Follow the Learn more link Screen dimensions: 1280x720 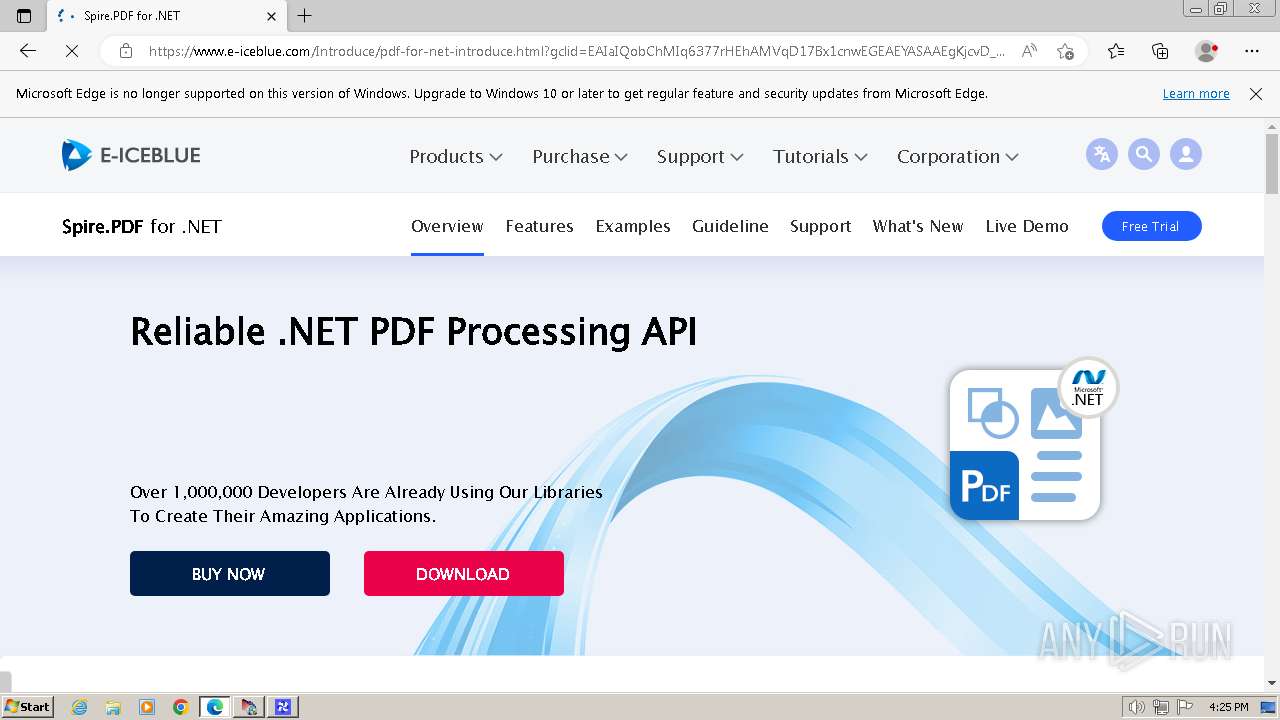pos(1196,94)
